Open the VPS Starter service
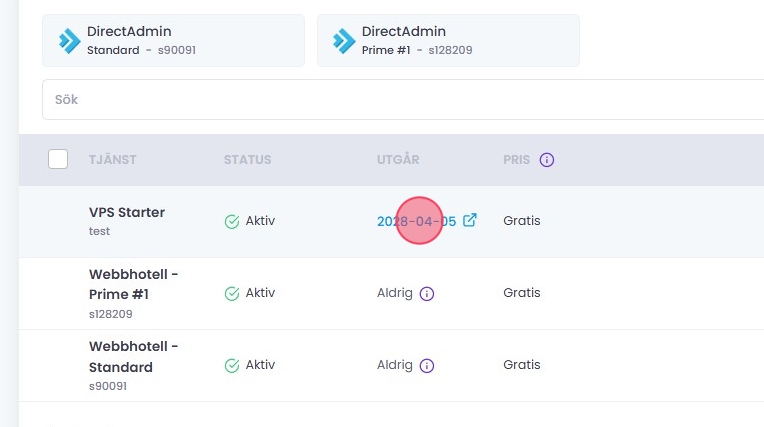 point(127,213)
